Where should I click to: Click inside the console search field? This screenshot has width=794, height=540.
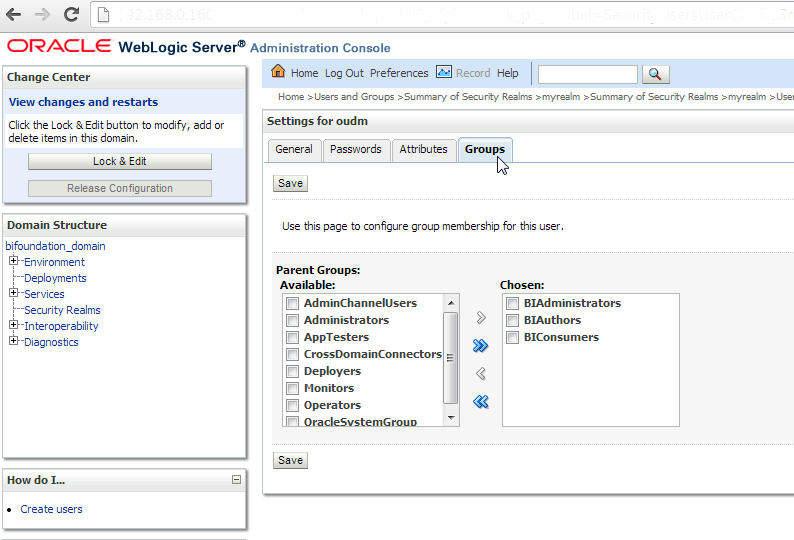pos(587,74)
